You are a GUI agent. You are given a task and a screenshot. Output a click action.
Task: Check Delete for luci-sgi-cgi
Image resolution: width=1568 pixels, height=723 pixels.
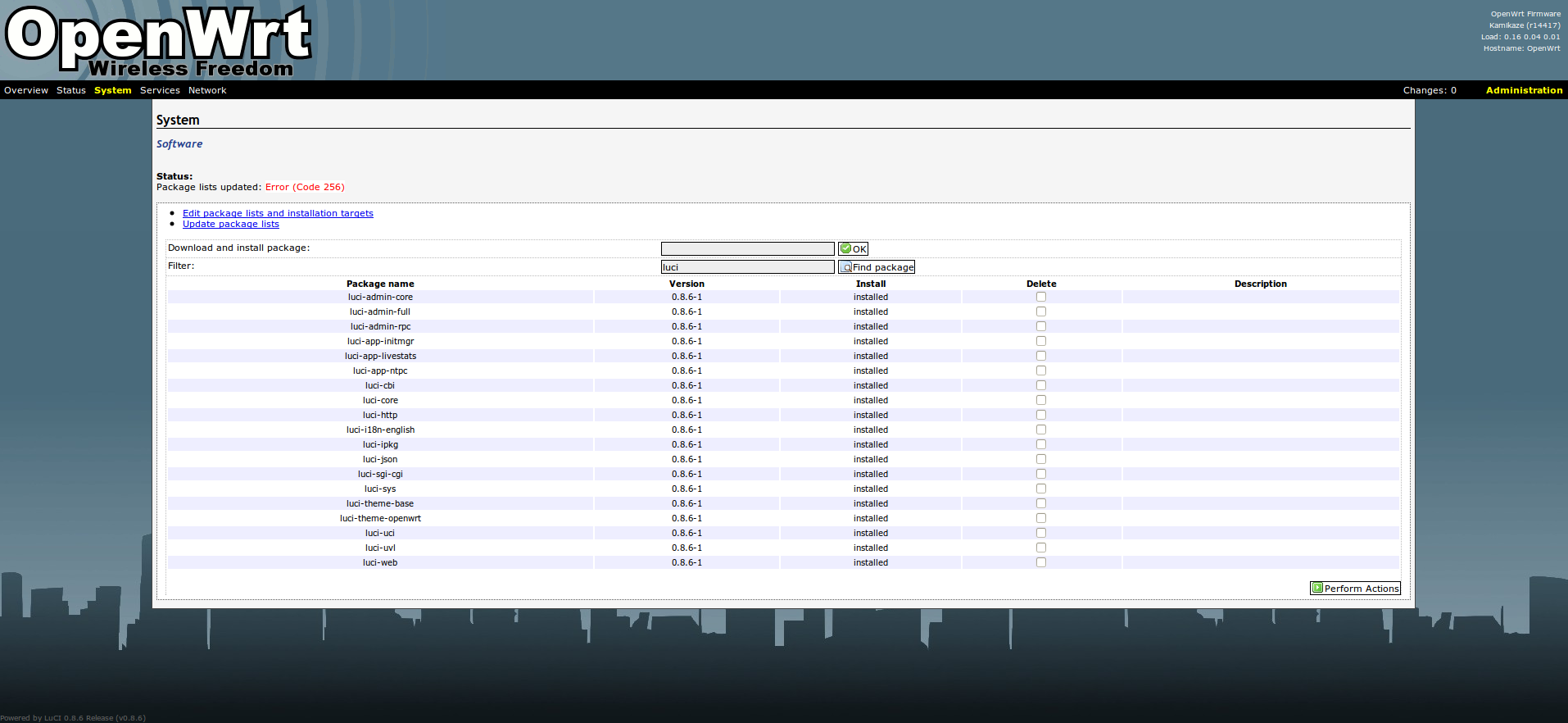click(1041, 474)
